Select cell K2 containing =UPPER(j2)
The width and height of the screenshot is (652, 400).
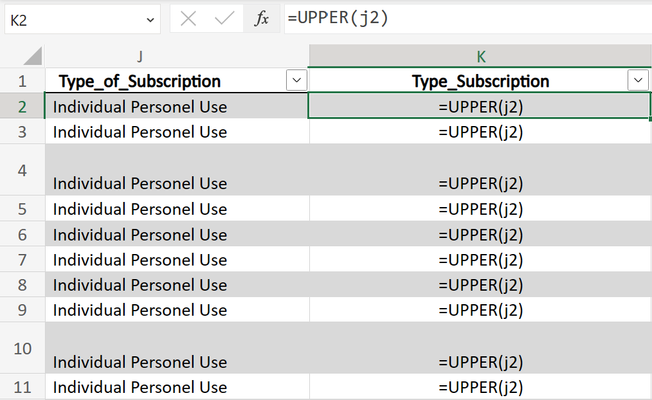pyautogui.click(x=479, y=106)
